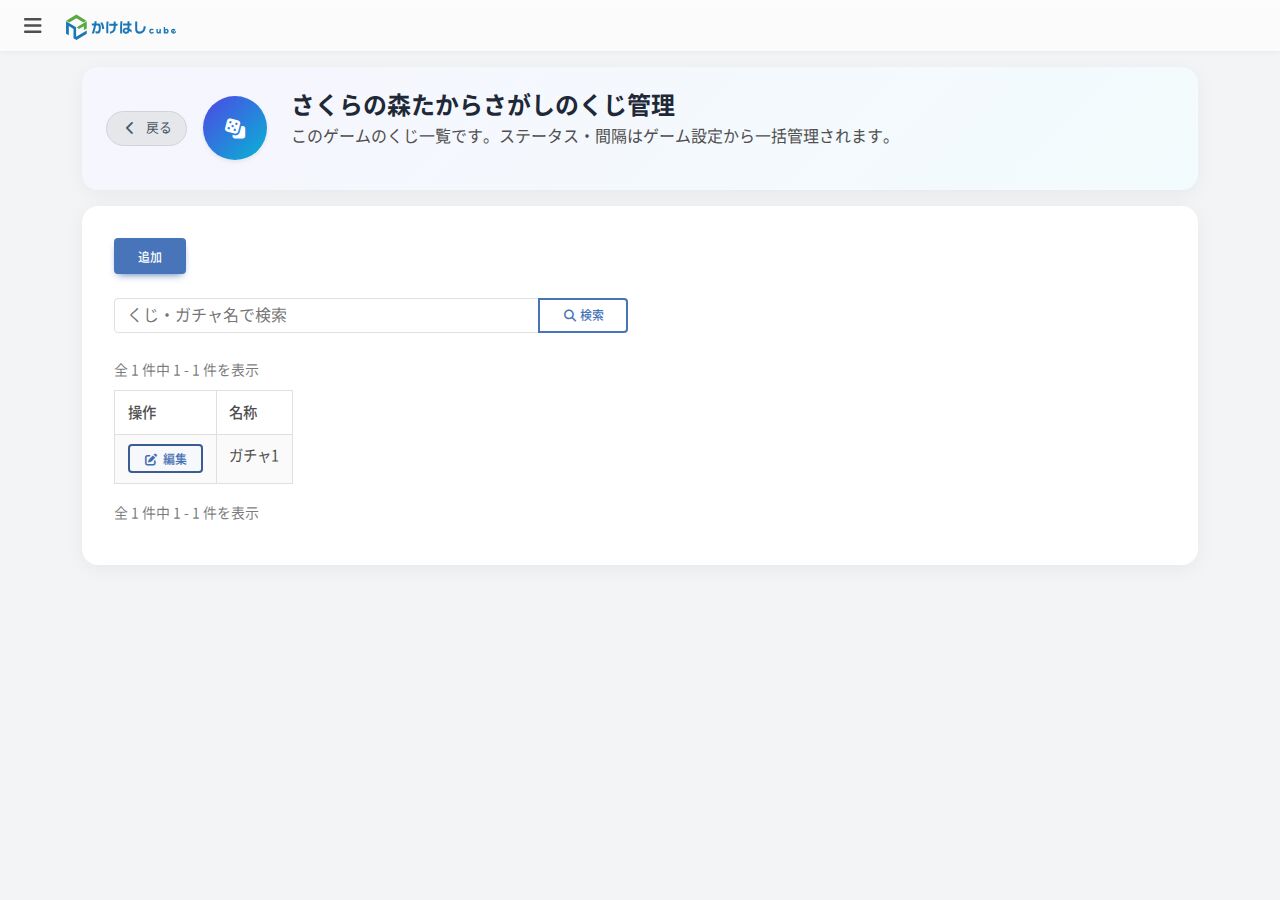Click the lower 全 1 件中 count text
The image size is (1280, 900).
click(187, 513)
